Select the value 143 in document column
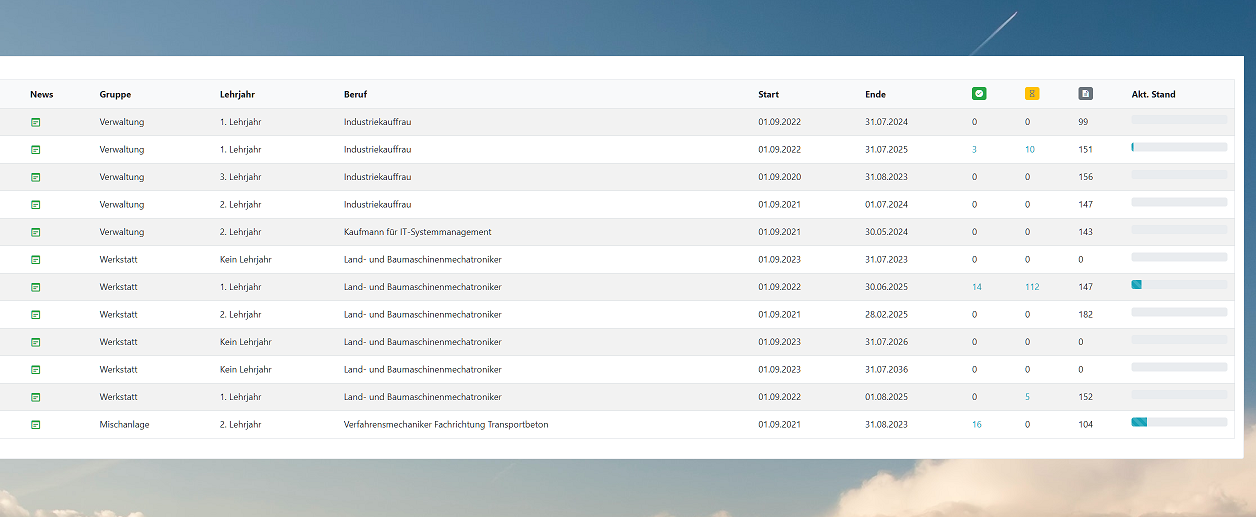1256x517 pixels. (1085, 232)
